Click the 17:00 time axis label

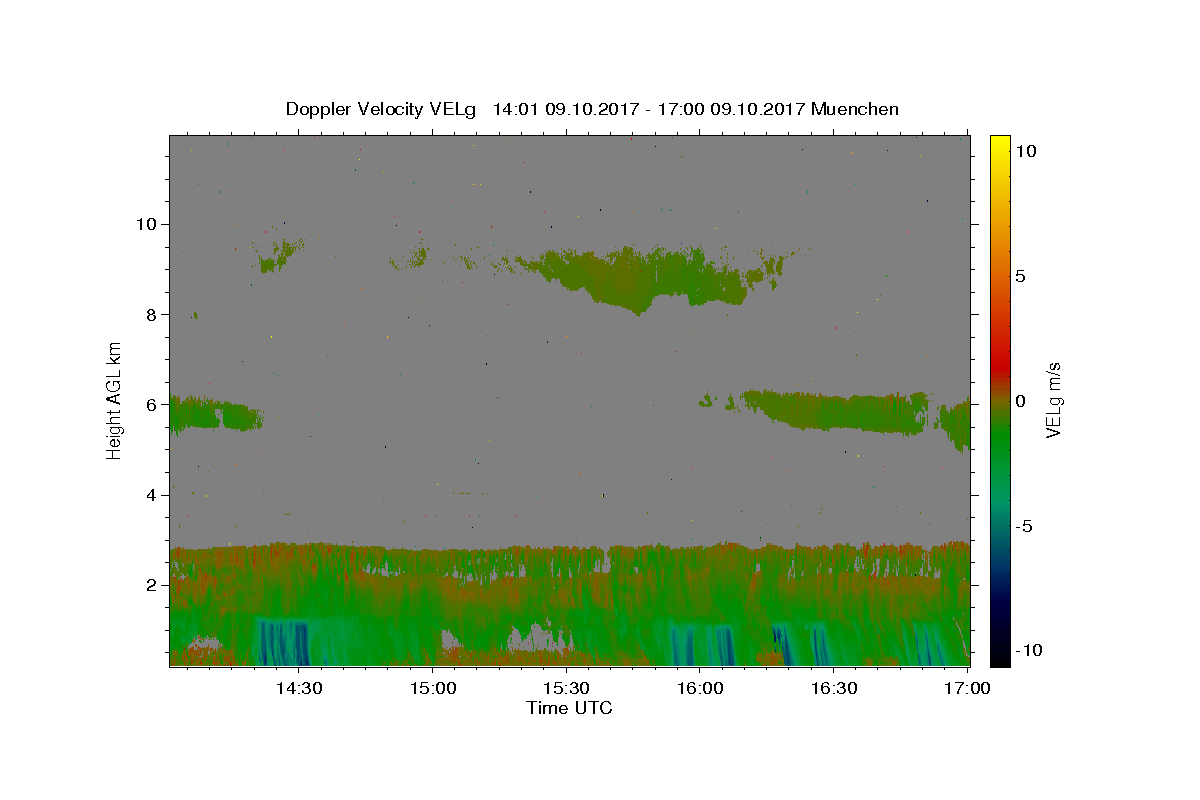[x=967, y=688]
